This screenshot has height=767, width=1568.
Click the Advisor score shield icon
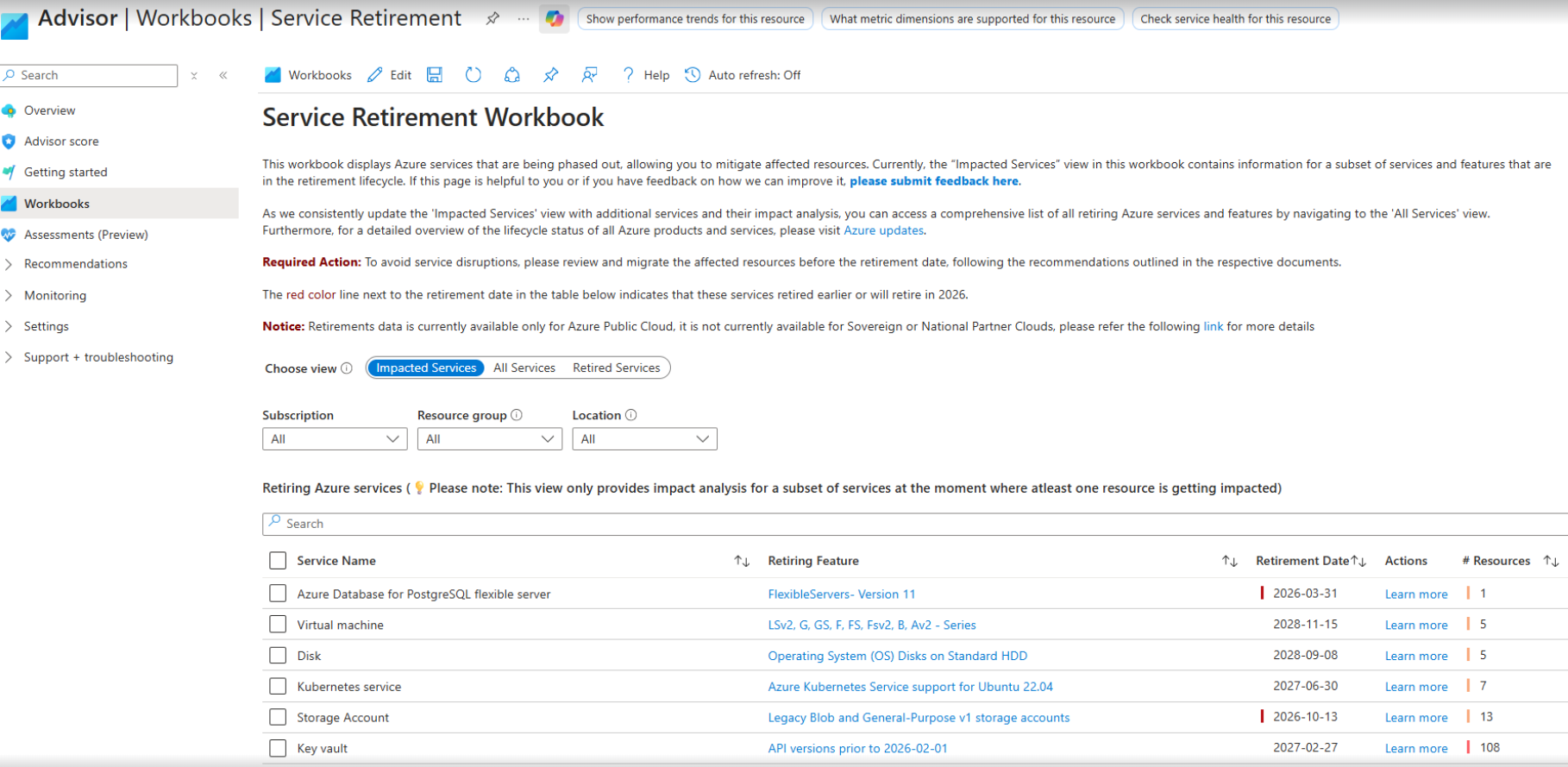[9, 141]
